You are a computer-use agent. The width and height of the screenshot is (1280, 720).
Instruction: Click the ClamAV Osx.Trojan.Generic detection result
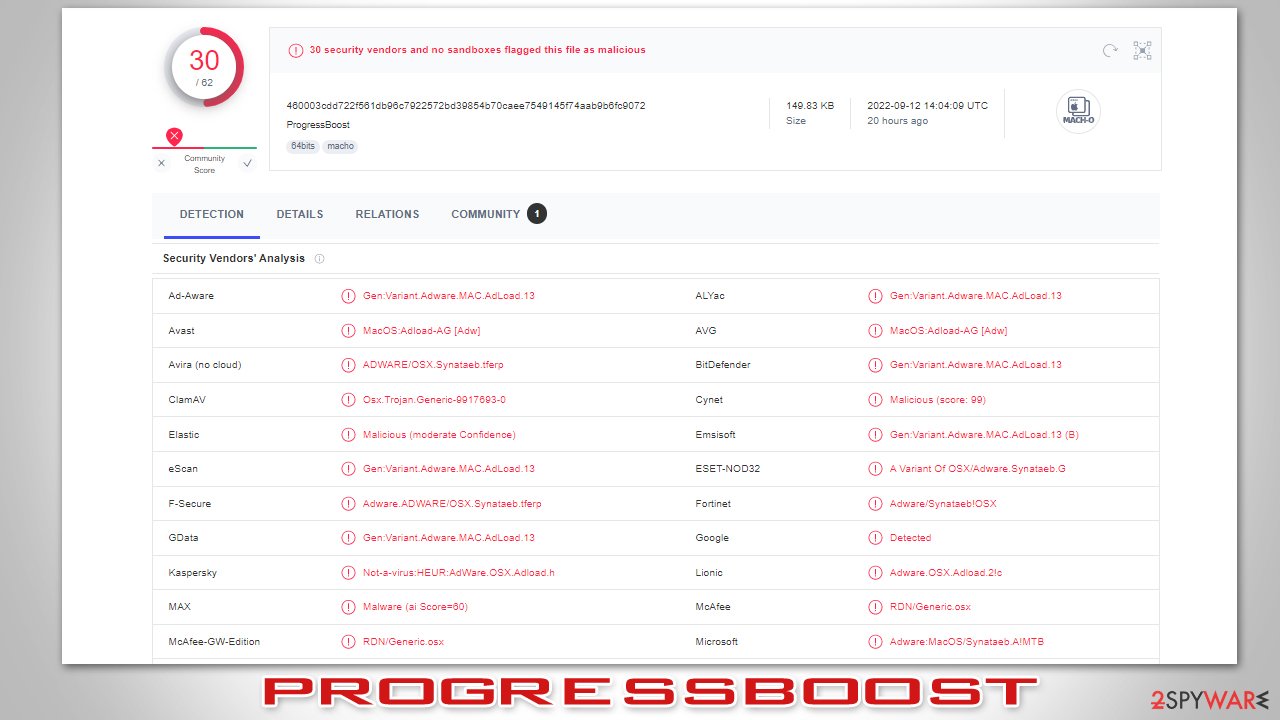coord(434,400)
